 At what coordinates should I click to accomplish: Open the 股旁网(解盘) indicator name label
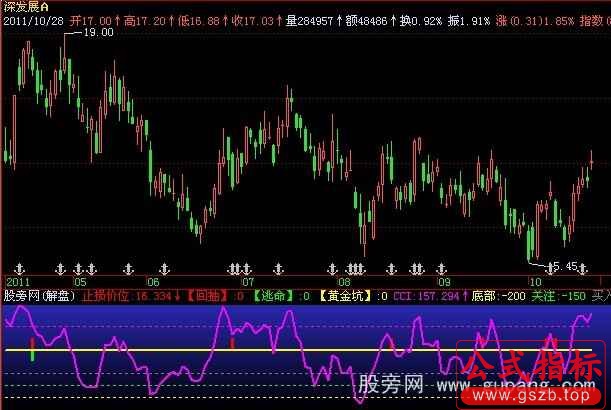coord(39,296)
